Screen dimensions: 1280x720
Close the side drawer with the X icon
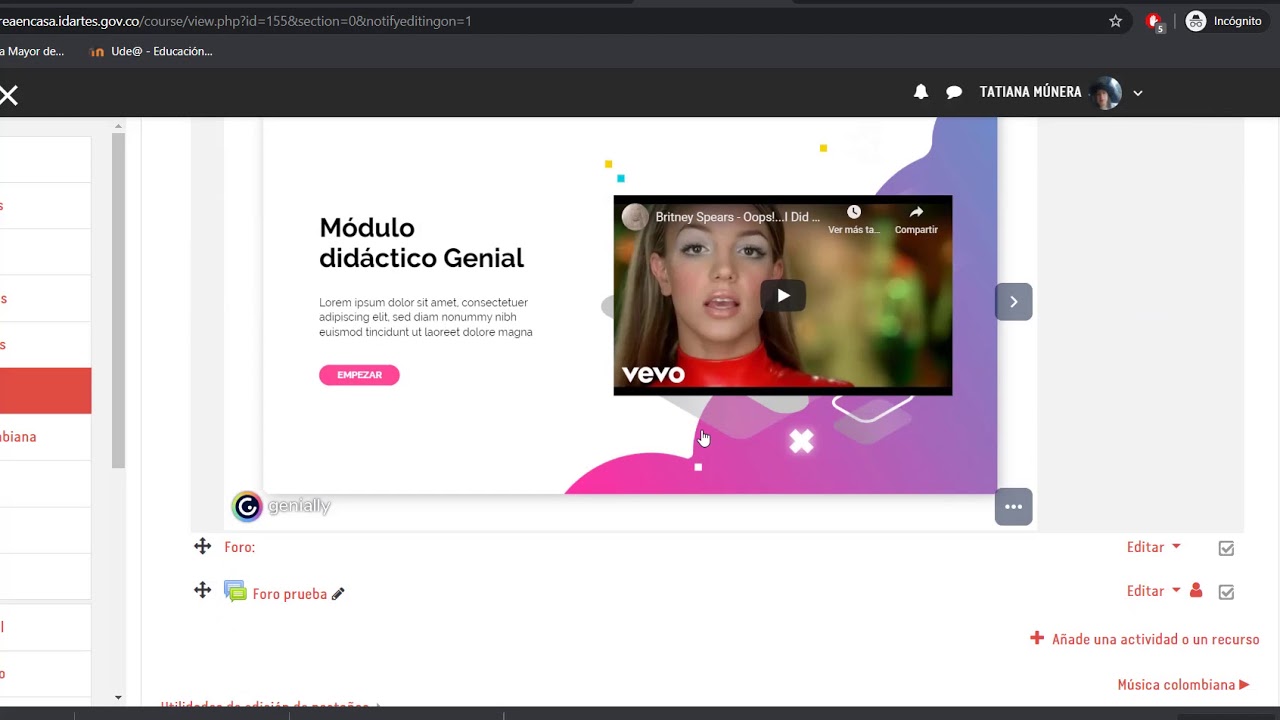[x=9, y=95]
